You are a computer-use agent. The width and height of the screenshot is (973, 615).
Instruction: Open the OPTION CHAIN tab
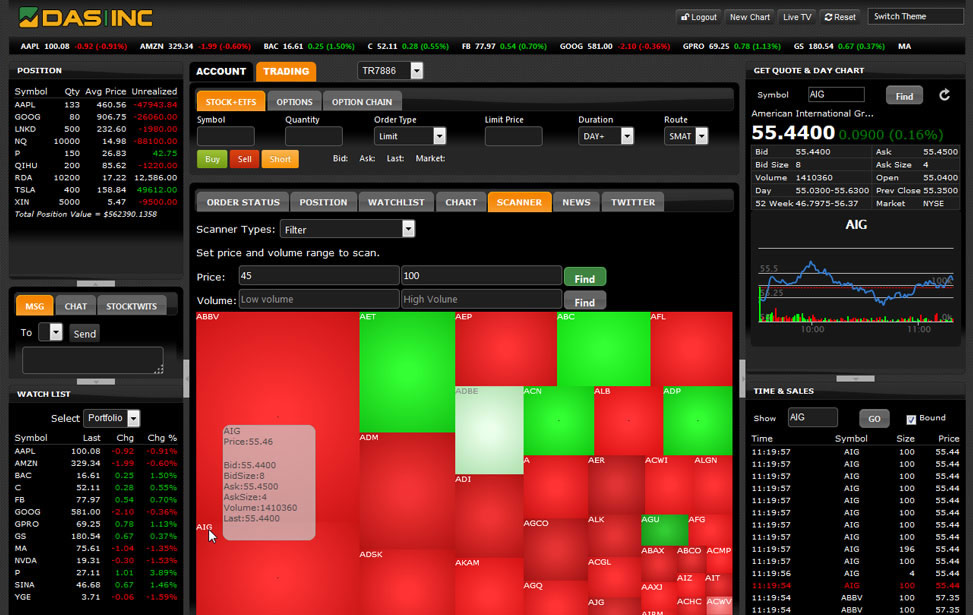pyautogui.click(x=362, y=102)
